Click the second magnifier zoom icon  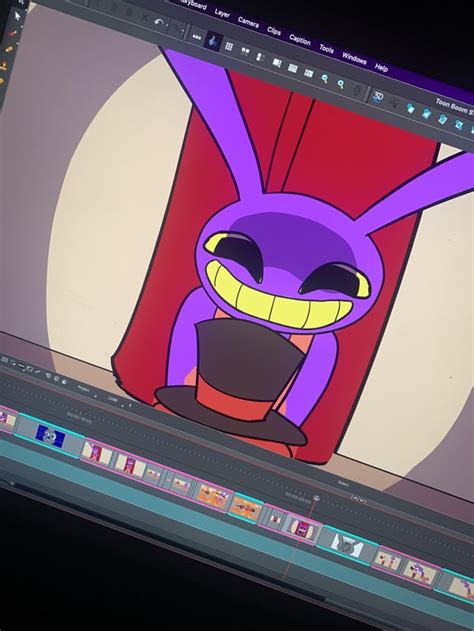click(x=341, y=84)
